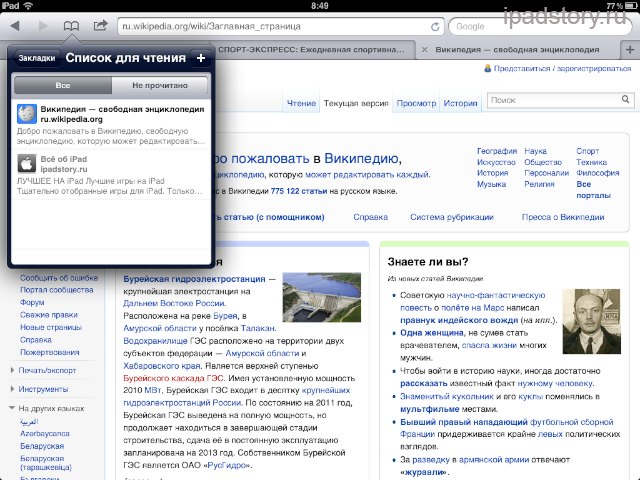The width and height of the screenshot is (640, 480).
Task: Tap the Wi-Fi icon in the status bar
Action: pyautogui.click(x=28, y=6)
